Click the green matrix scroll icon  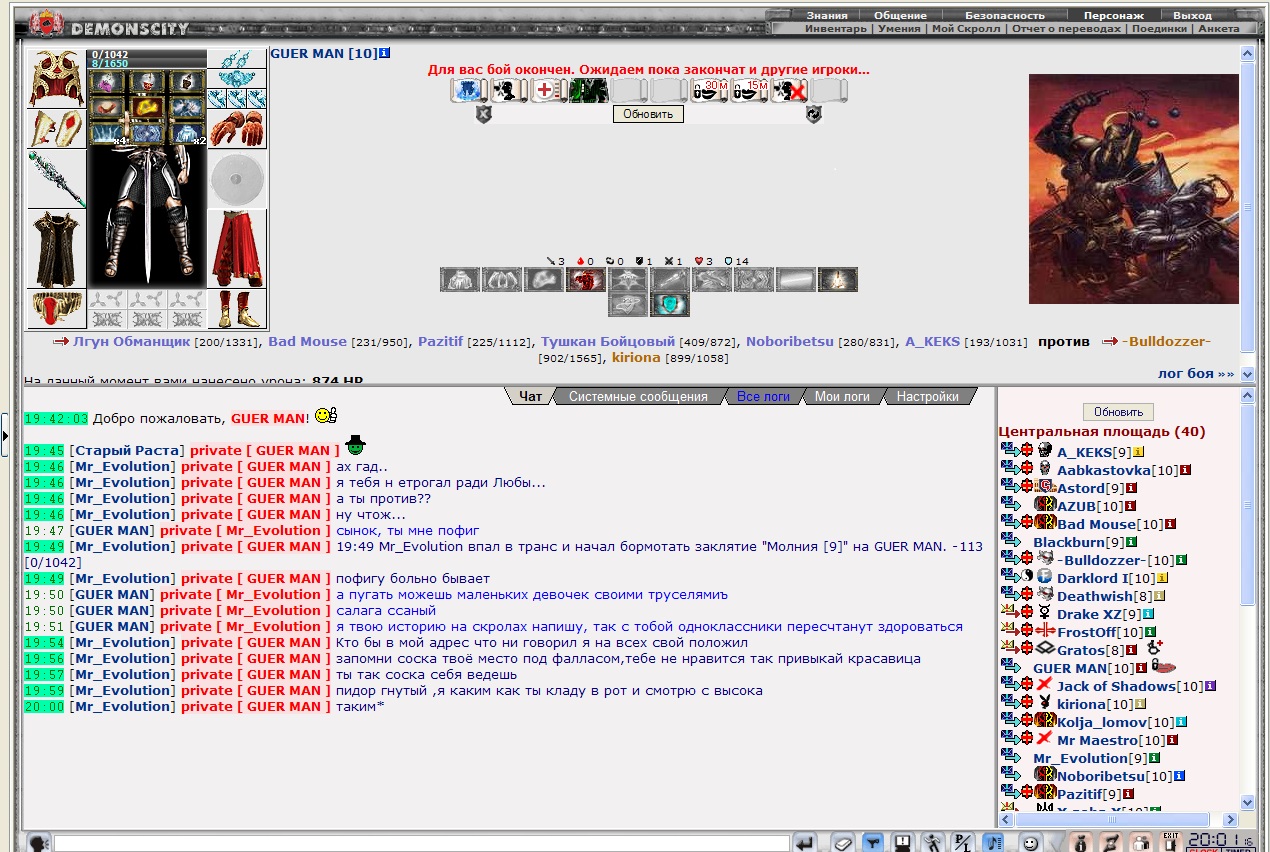(588, 91)
